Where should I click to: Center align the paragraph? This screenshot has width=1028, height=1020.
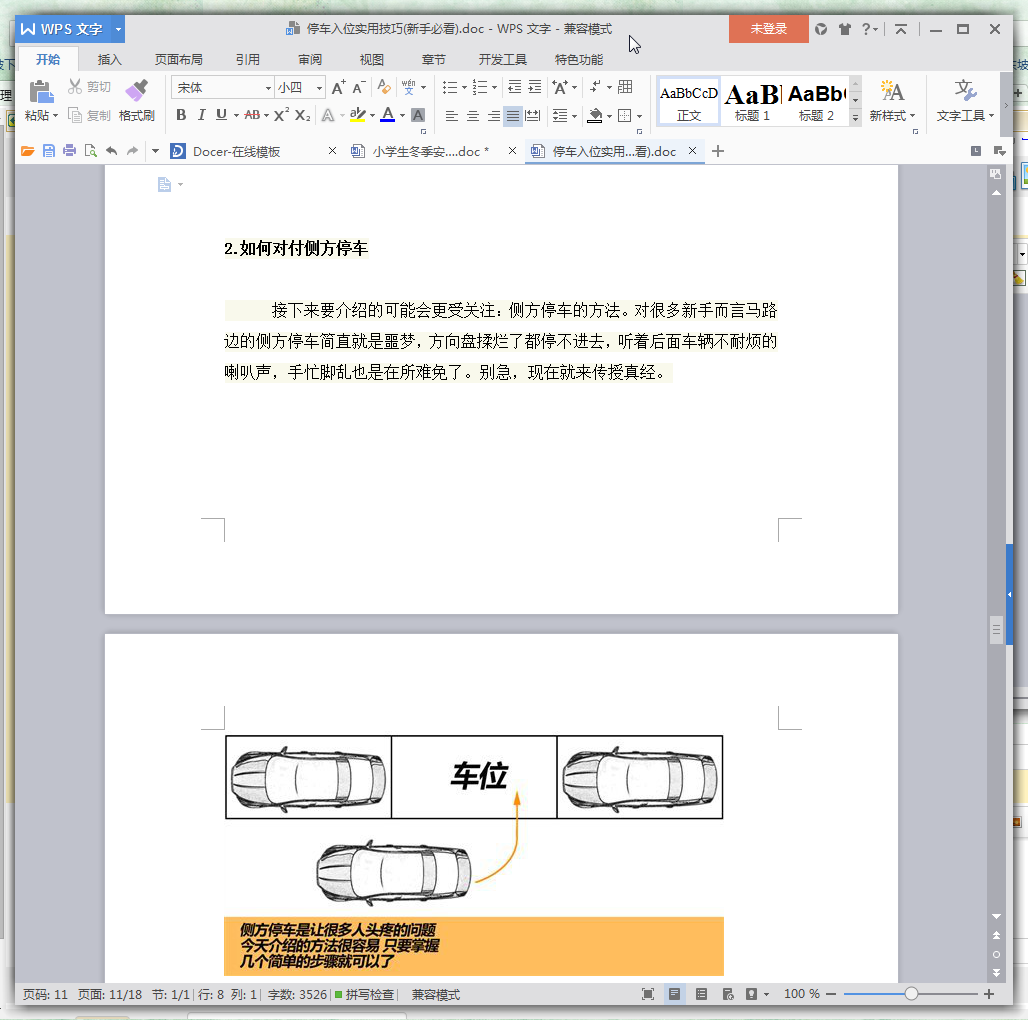pos(473,116)
